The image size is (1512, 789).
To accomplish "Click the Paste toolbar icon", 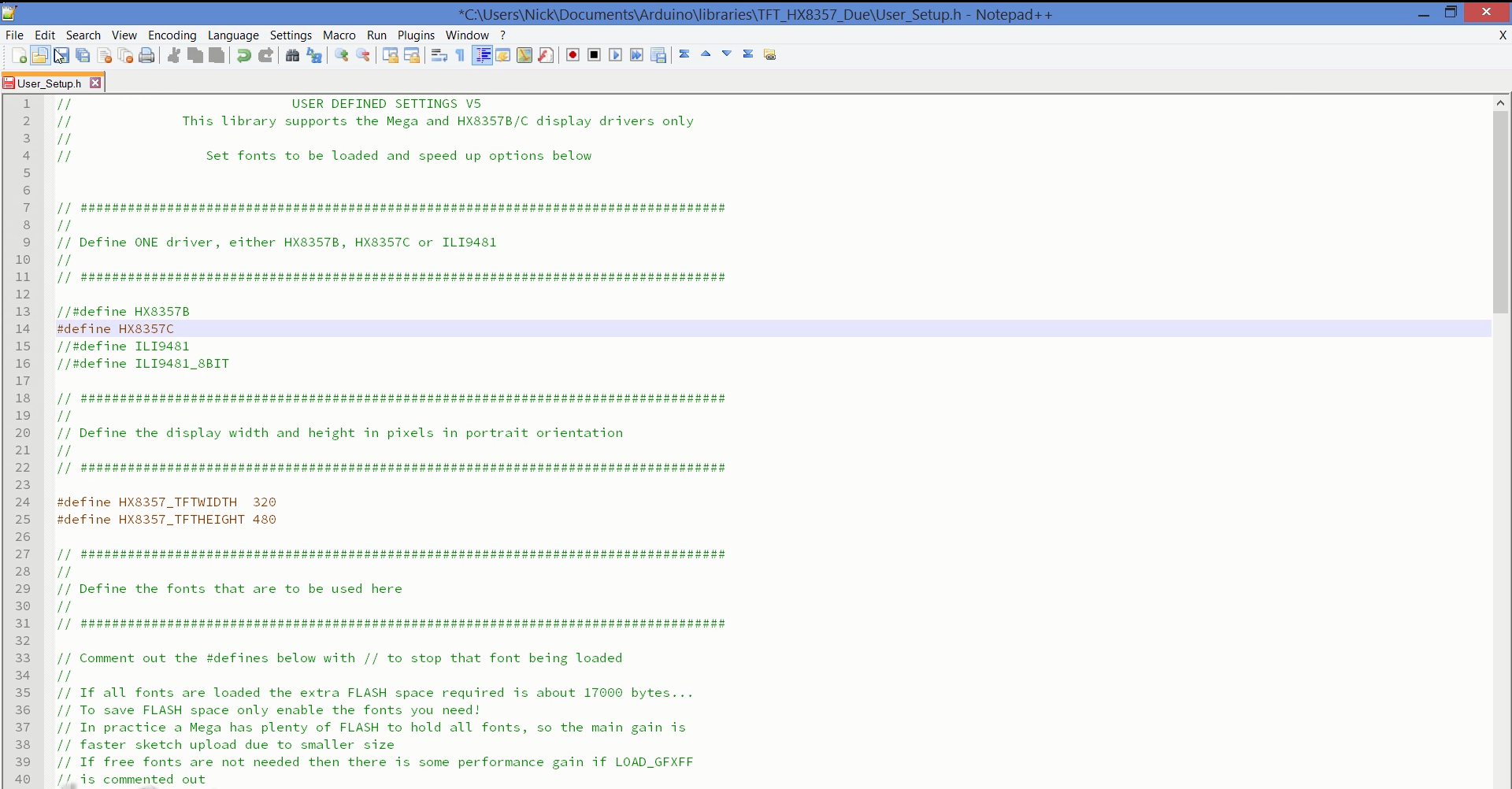I will 217,55.
